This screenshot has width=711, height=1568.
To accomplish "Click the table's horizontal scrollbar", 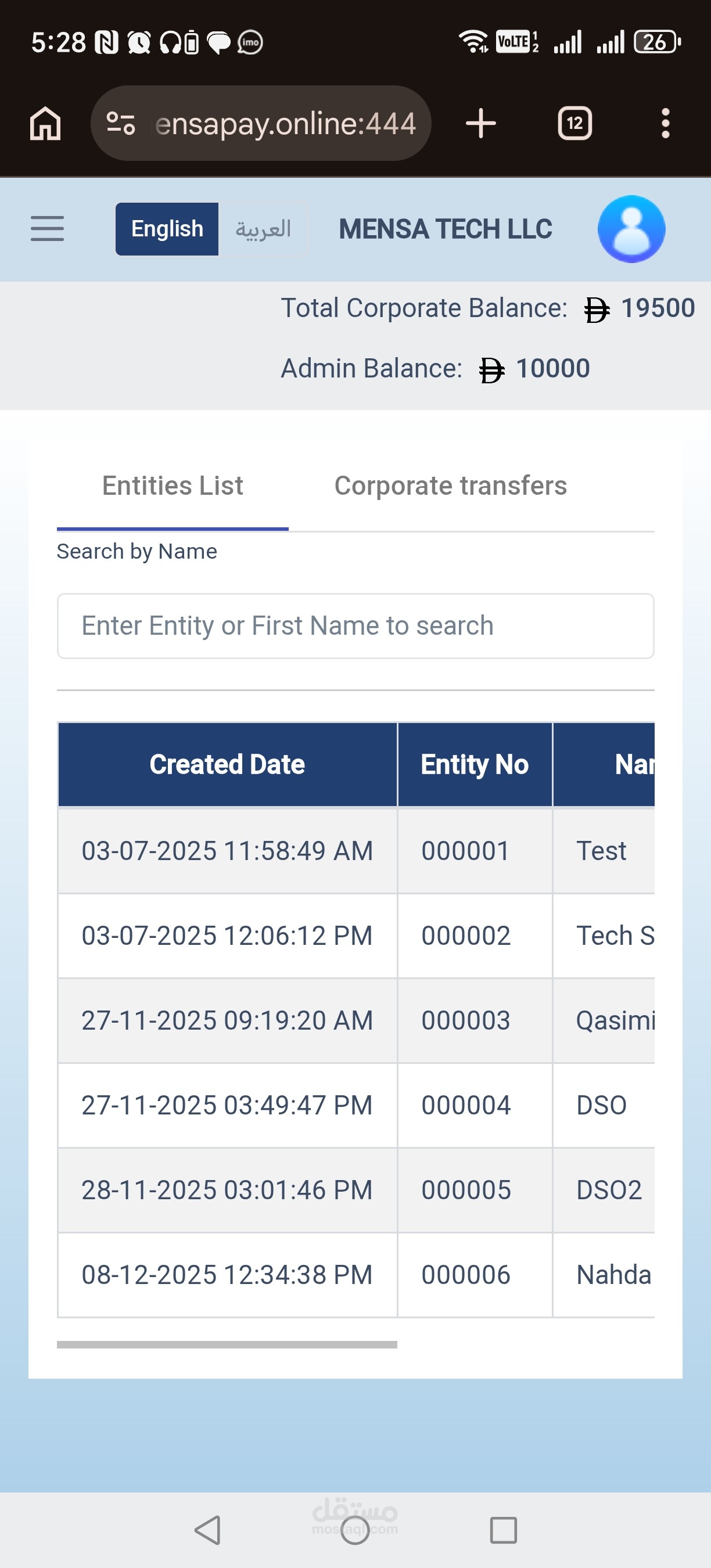I will (227, 1344).
